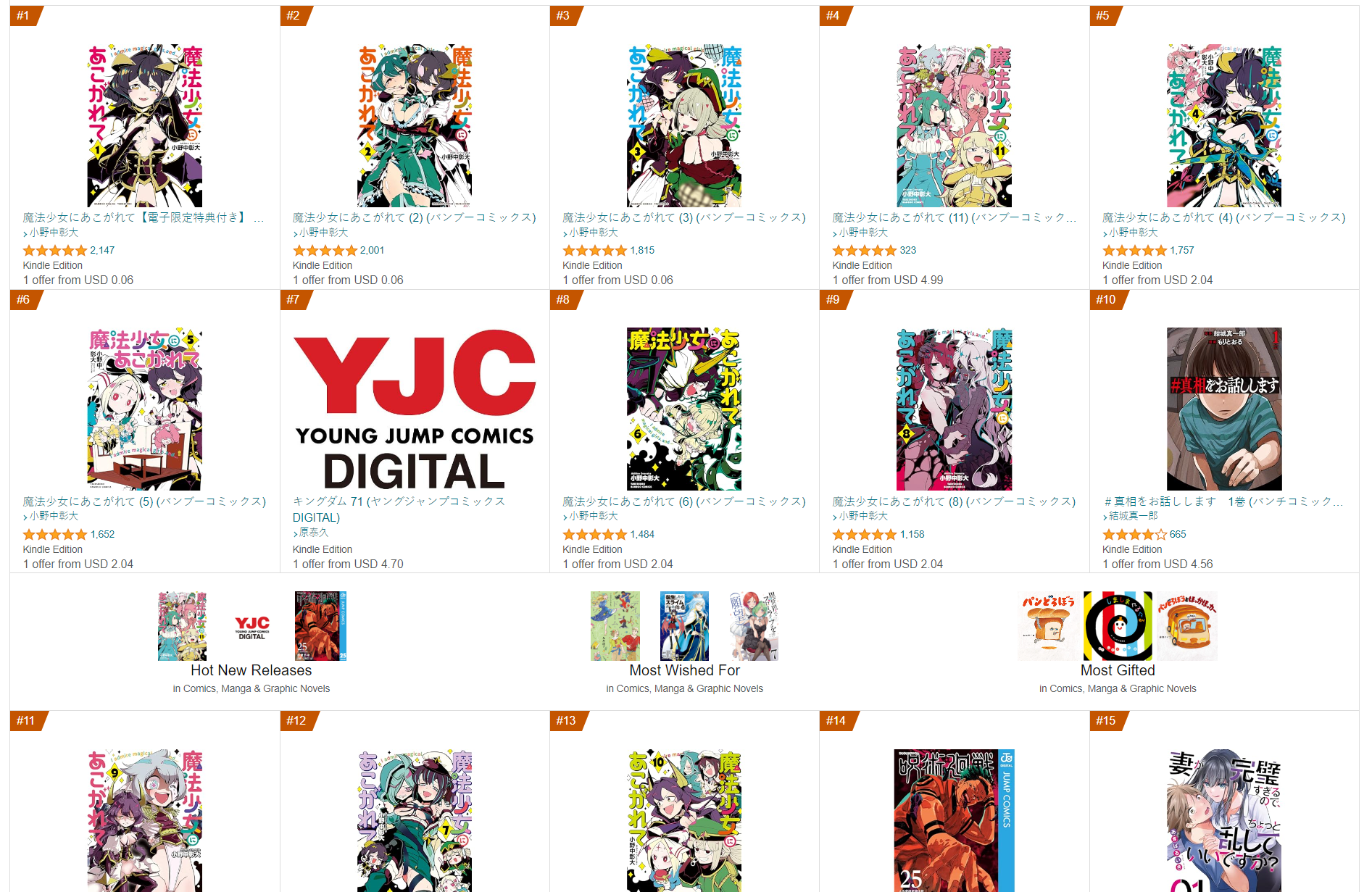This screenshot has width=1372, height=892.
Task: Click the four-star rating on #10 item
Action: tap(1134, 535)
